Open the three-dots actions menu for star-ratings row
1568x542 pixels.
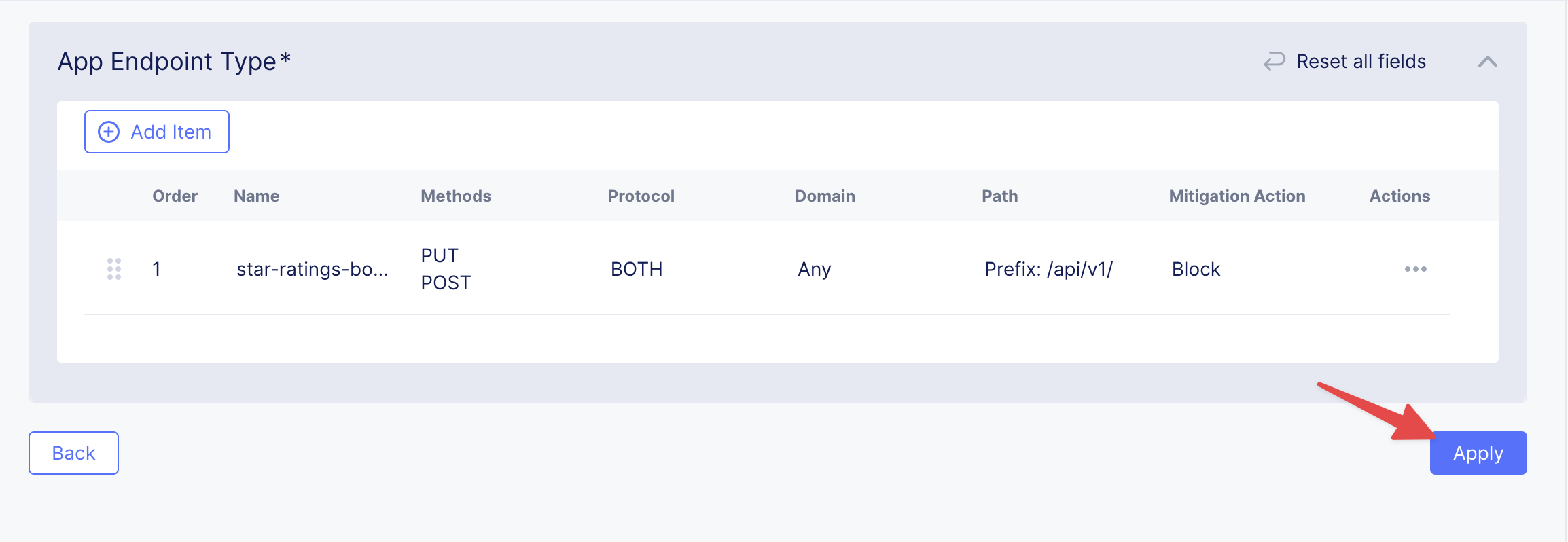click(x=1415, y=269)
